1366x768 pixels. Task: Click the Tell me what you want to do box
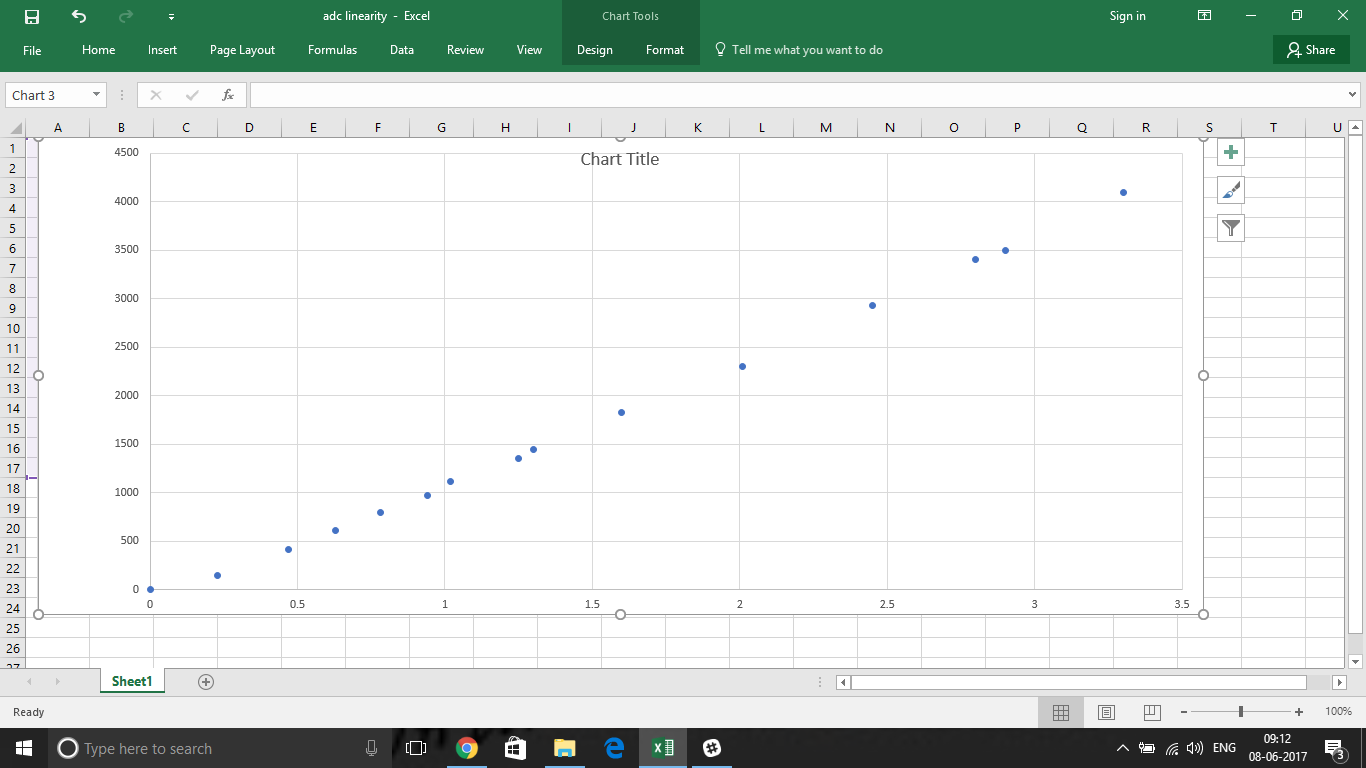[798, 50]
